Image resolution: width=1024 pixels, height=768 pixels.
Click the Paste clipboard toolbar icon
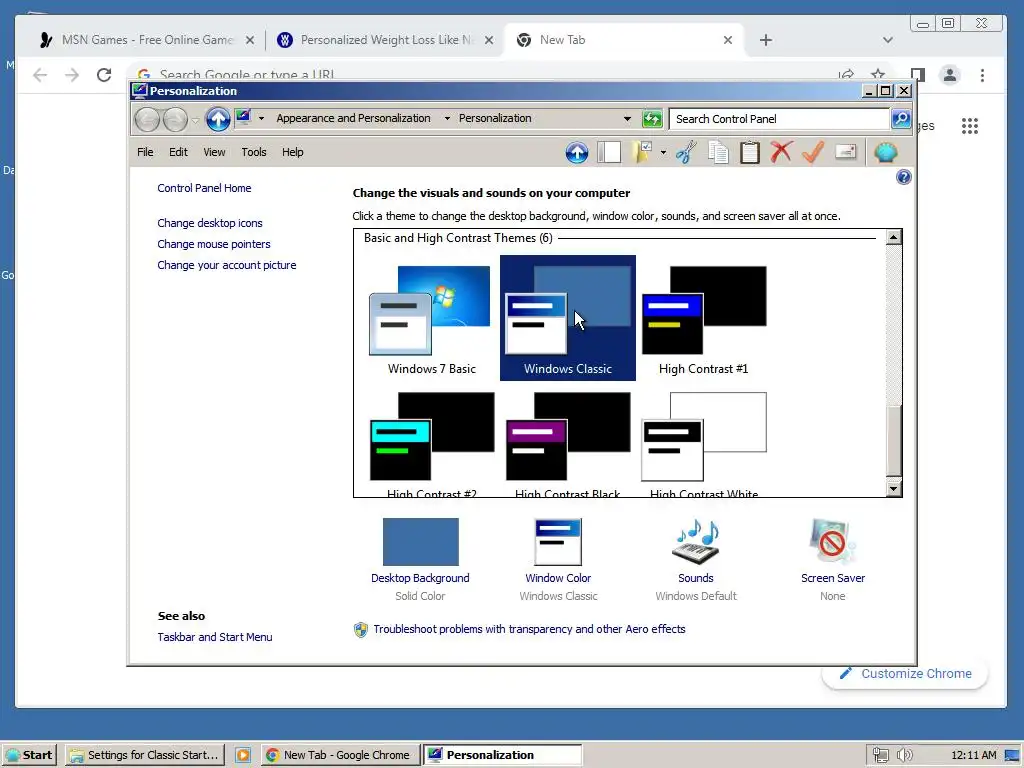coord(750,153)
